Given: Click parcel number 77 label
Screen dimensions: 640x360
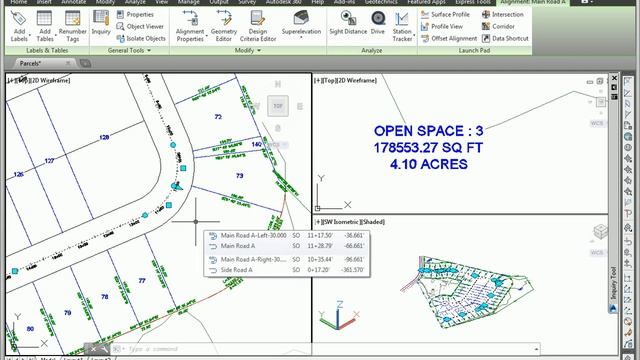Looking at the screenshot, I should [142, 280].
